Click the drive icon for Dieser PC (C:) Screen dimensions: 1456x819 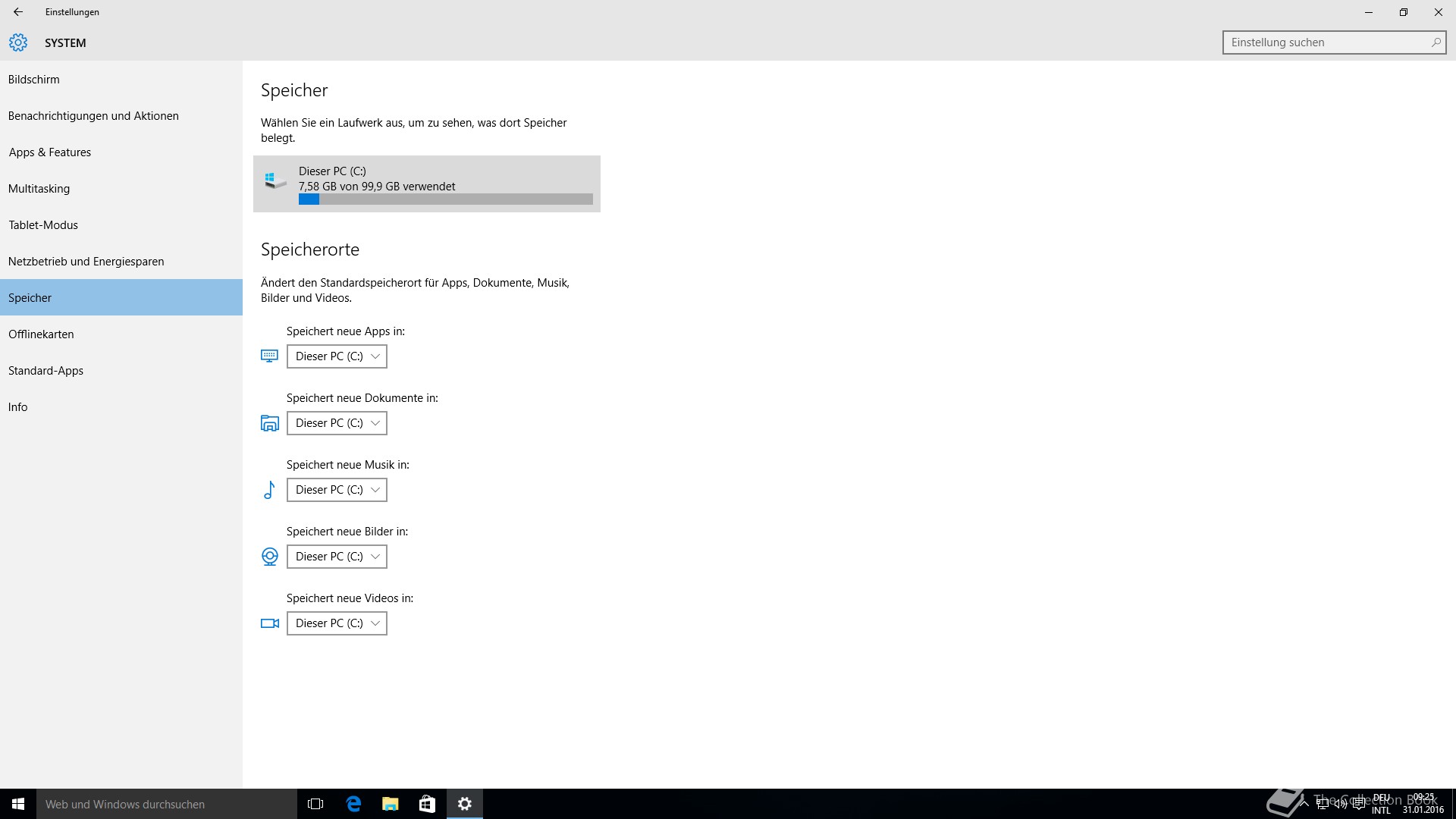pyautogui.click(x=275, y=180)
